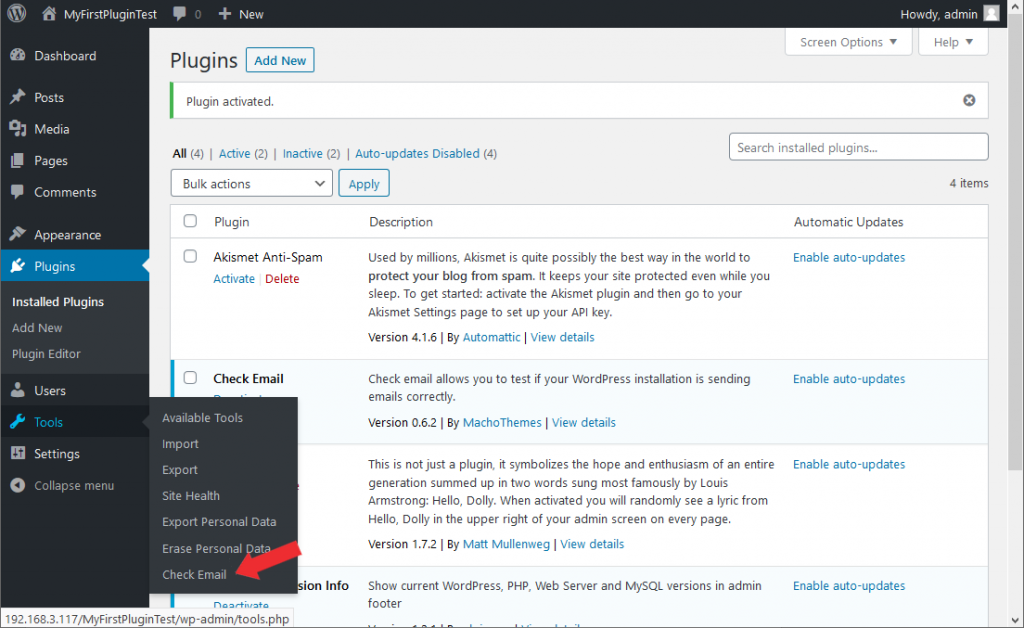Focus the Search installed plugins field
Viewport: 1024px width, 628px height.
858,148
